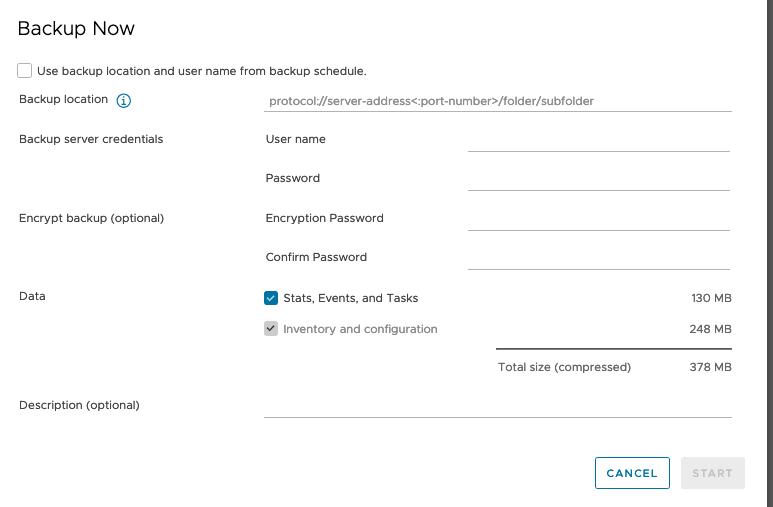The width and height of the screenshot is (773, 507).
Task: Click the User name field
Action: [x=598, y=140]
